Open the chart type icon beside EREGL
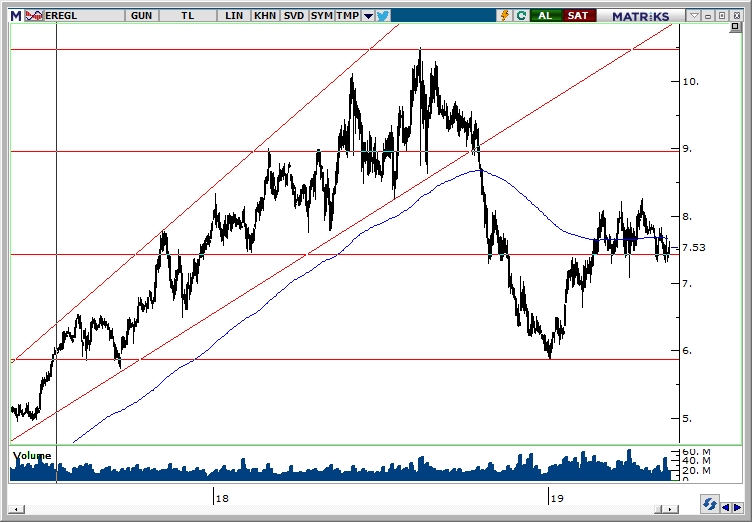This screenshot has width=752, height=522. [x=34, y=16]
